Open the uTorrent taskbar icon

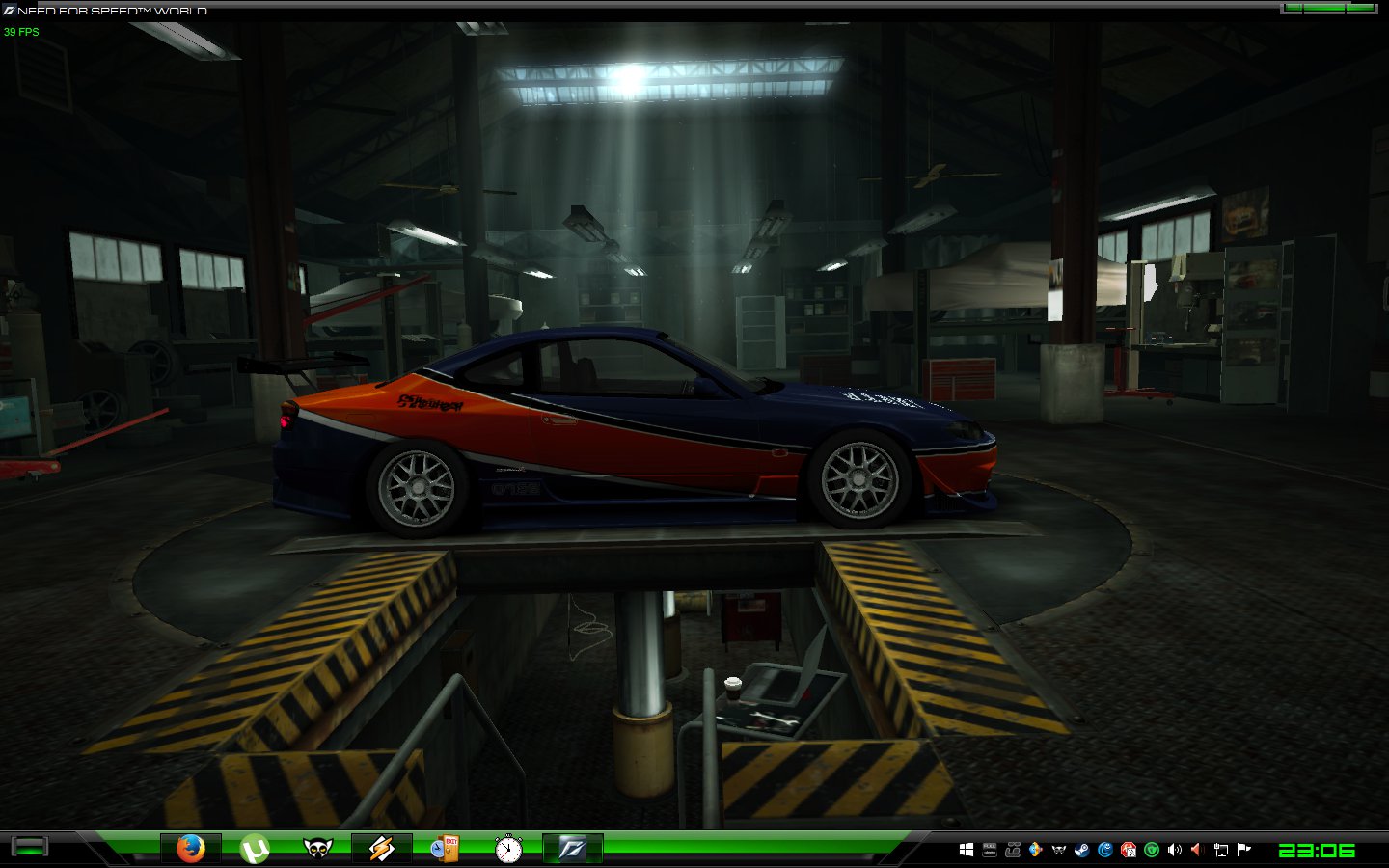[255, 849]
